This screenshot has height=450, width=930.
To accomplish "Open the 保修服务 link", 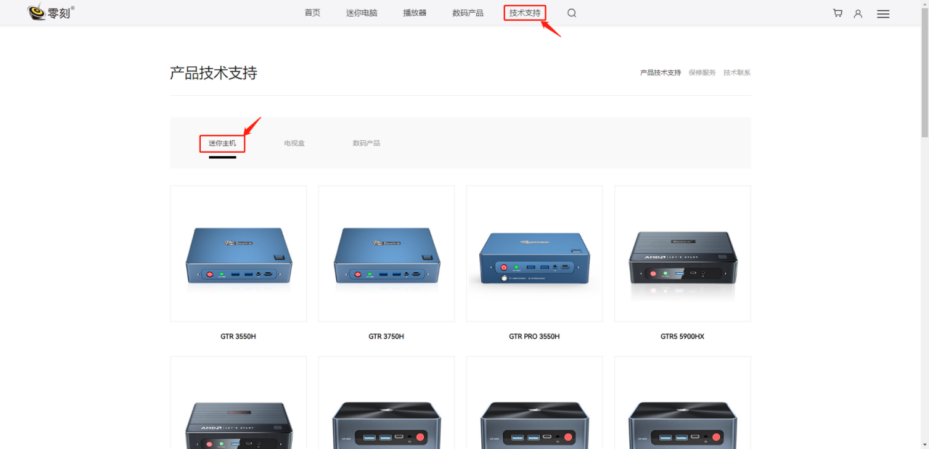I will pyautogui.click(x=702, y=73).
